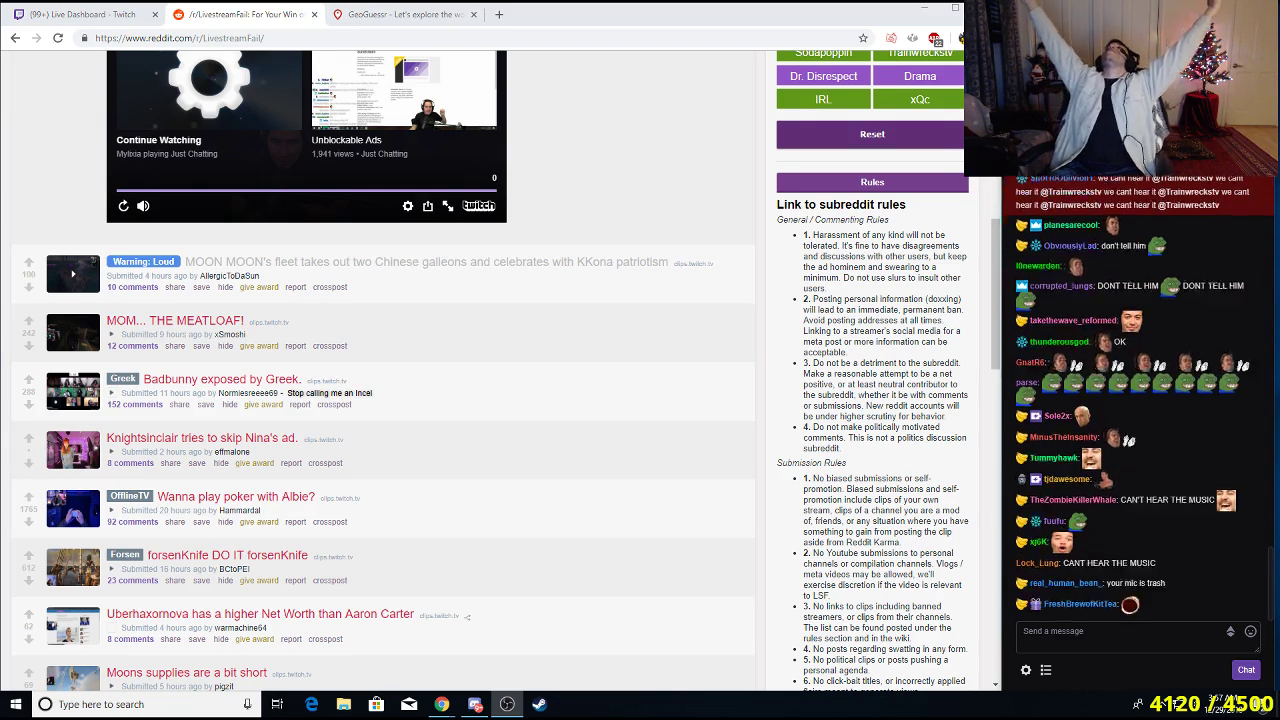Expand the Badbunny exposed by Greek preview
The width and height of the screenshot is (1280, 720).
coord(111,393)
